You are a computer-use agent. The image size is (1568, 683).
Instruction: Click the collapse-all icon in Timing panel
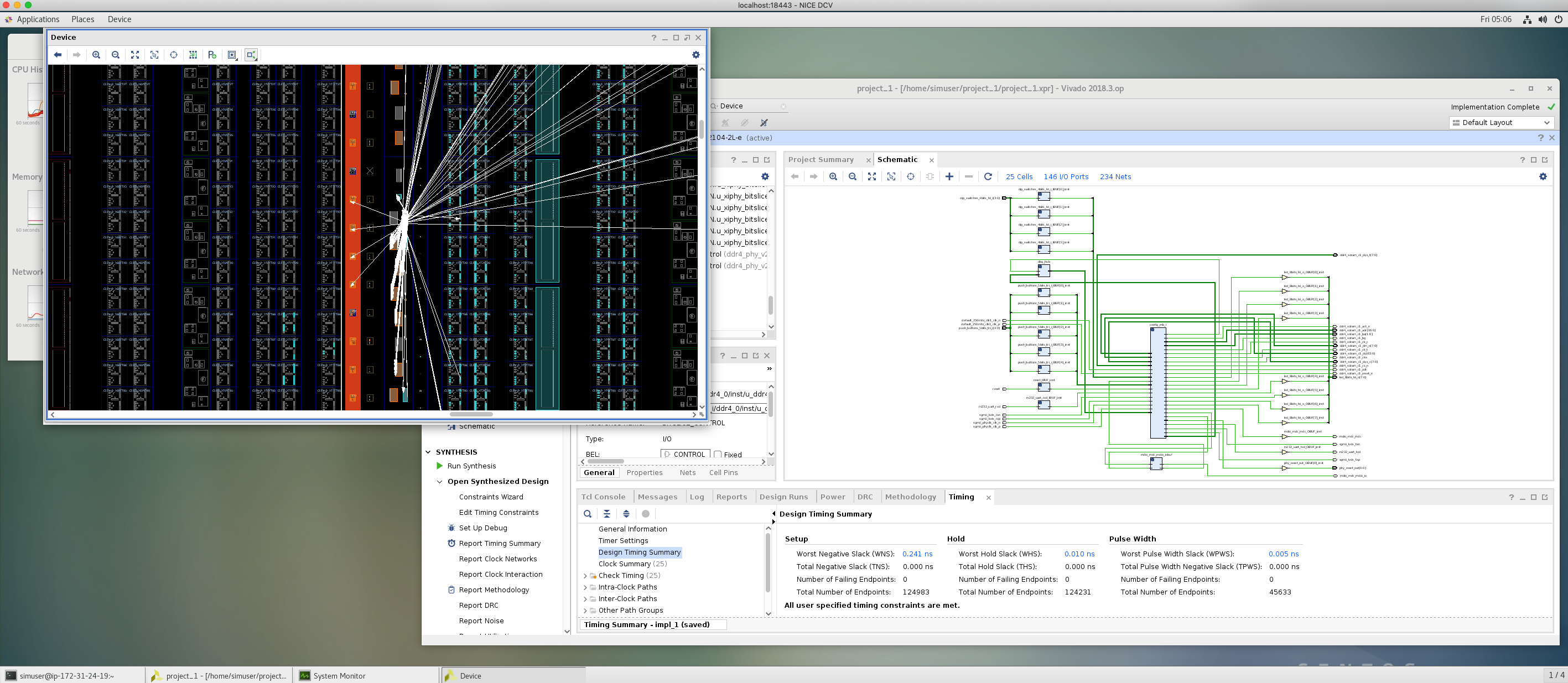click(x=607, y=514)
